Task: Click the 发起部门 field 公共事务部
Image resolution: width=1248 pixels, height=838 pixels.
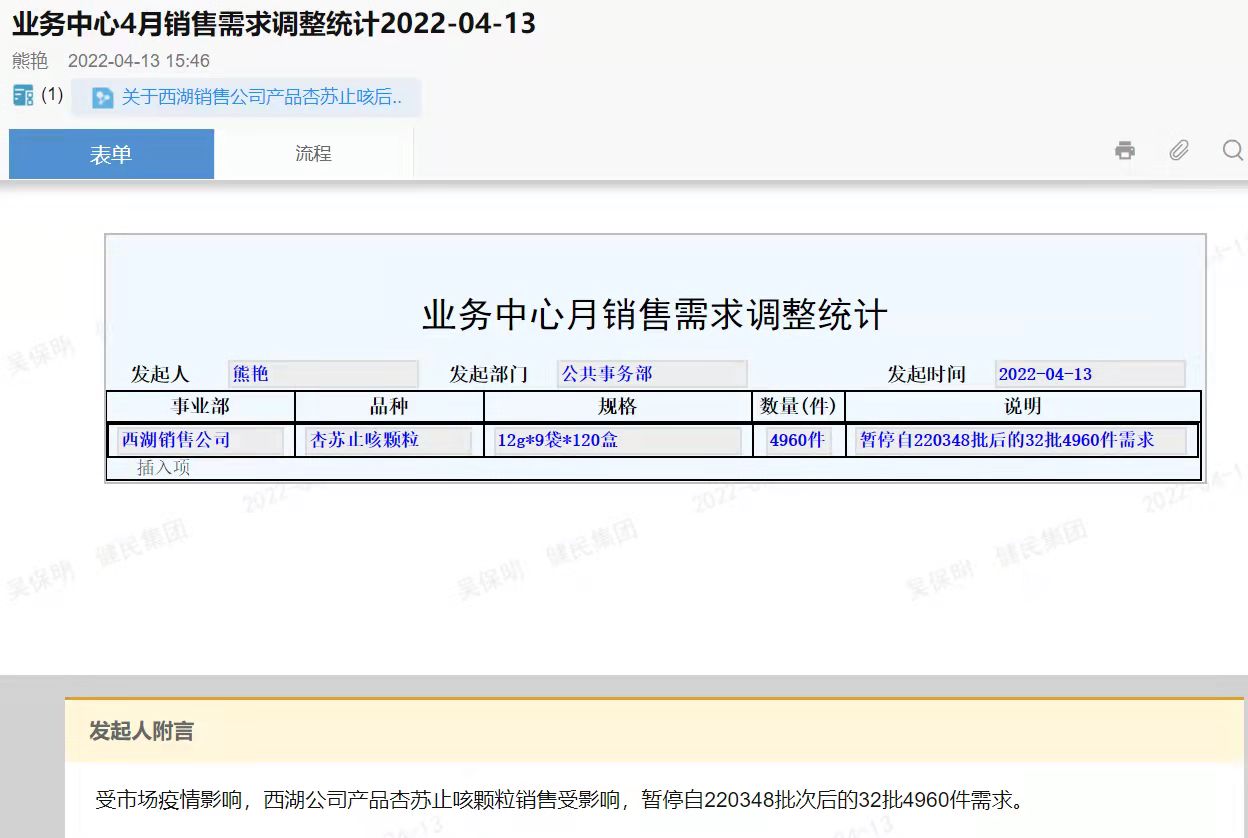Action: tap(652, 374)
